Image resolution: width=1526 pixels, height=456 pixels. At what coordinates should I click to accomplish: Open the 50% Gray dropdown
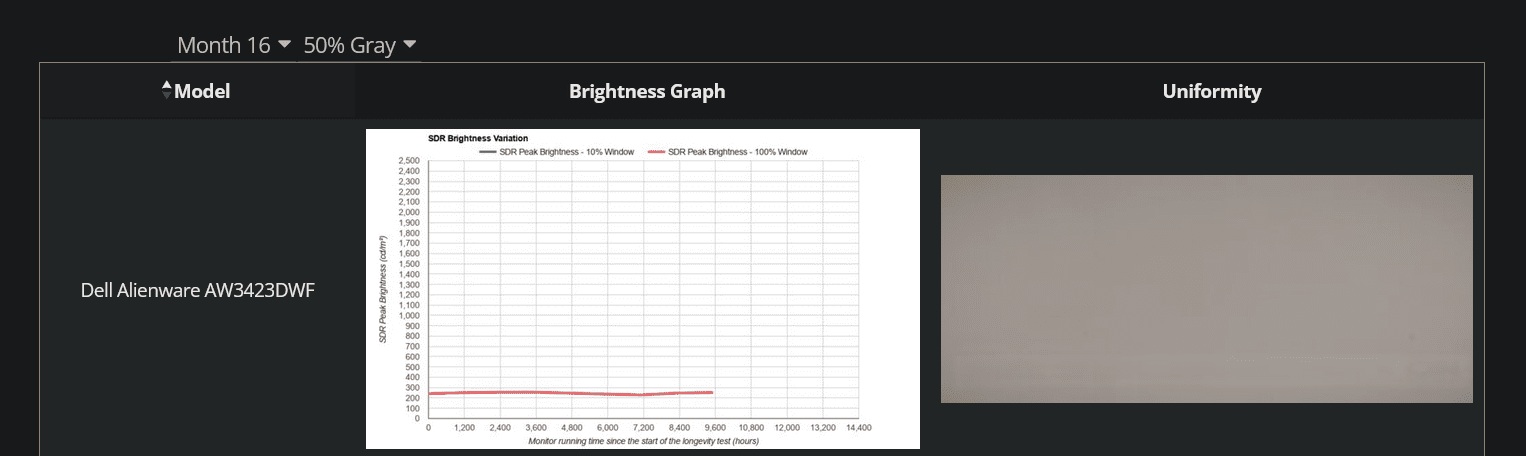tap(360, 45)
